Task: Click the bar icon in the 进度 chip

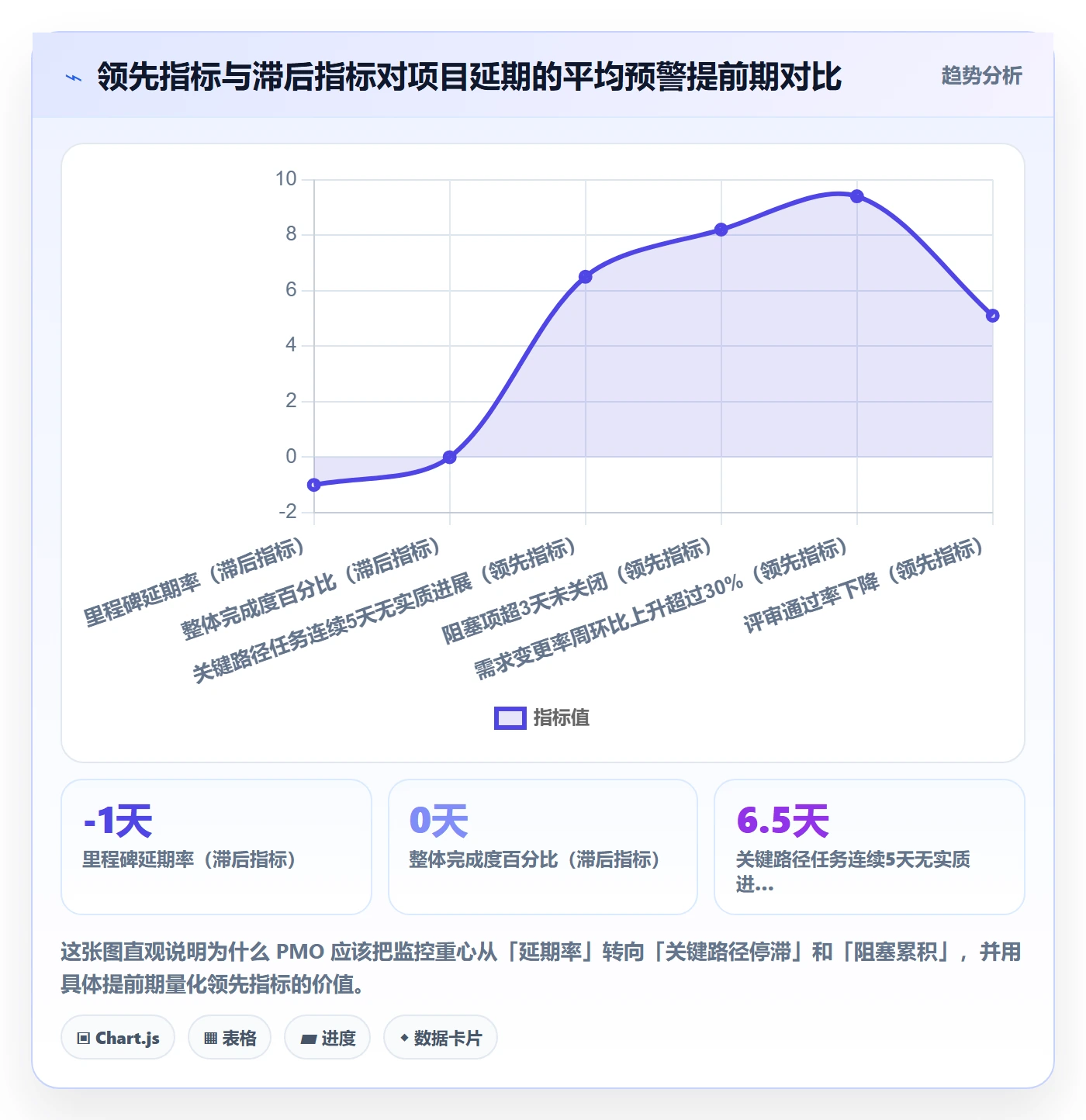Action: point(308,1039)
